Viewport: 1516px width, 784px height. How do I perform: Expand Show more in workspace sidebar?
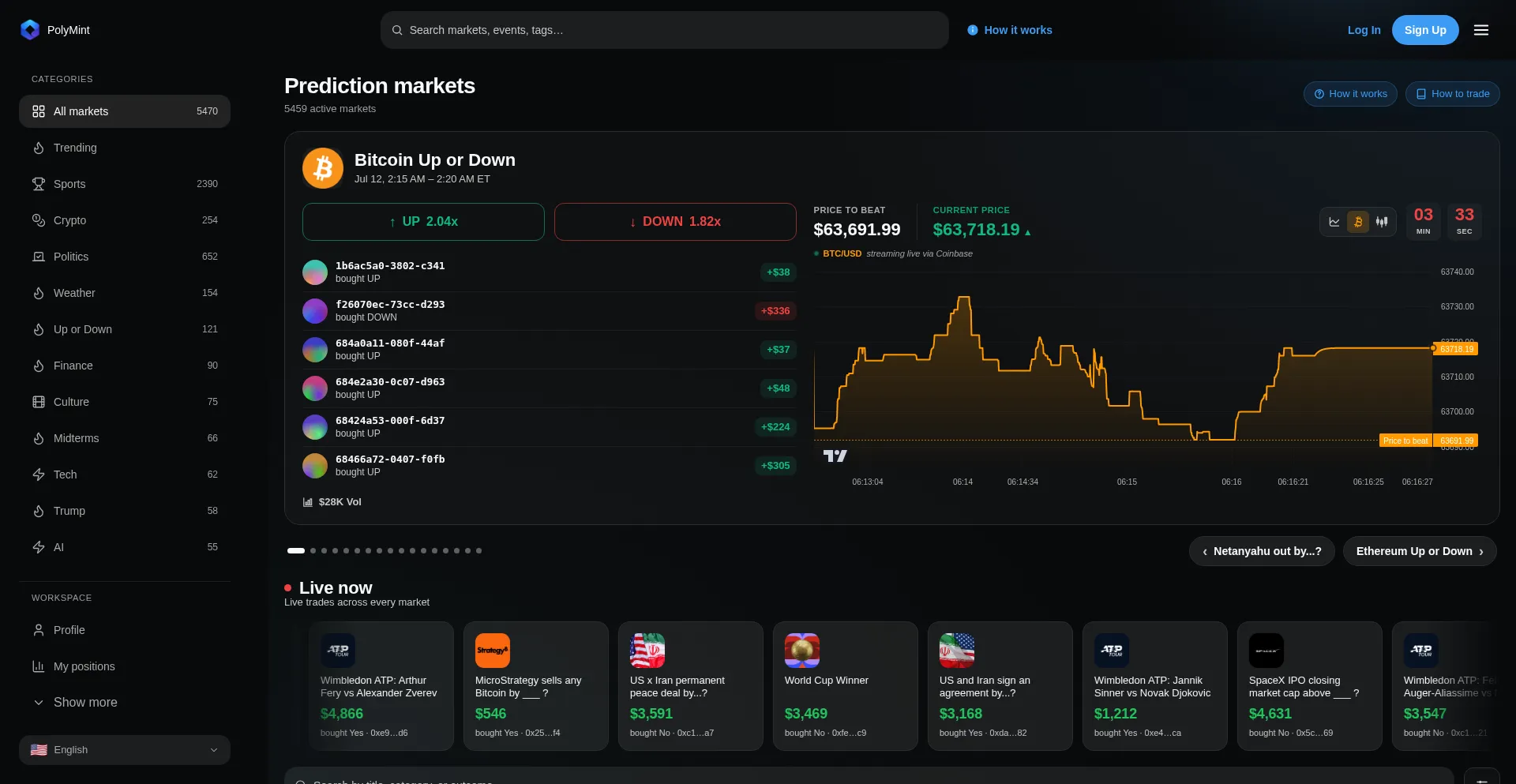click(x=125, y=703)
